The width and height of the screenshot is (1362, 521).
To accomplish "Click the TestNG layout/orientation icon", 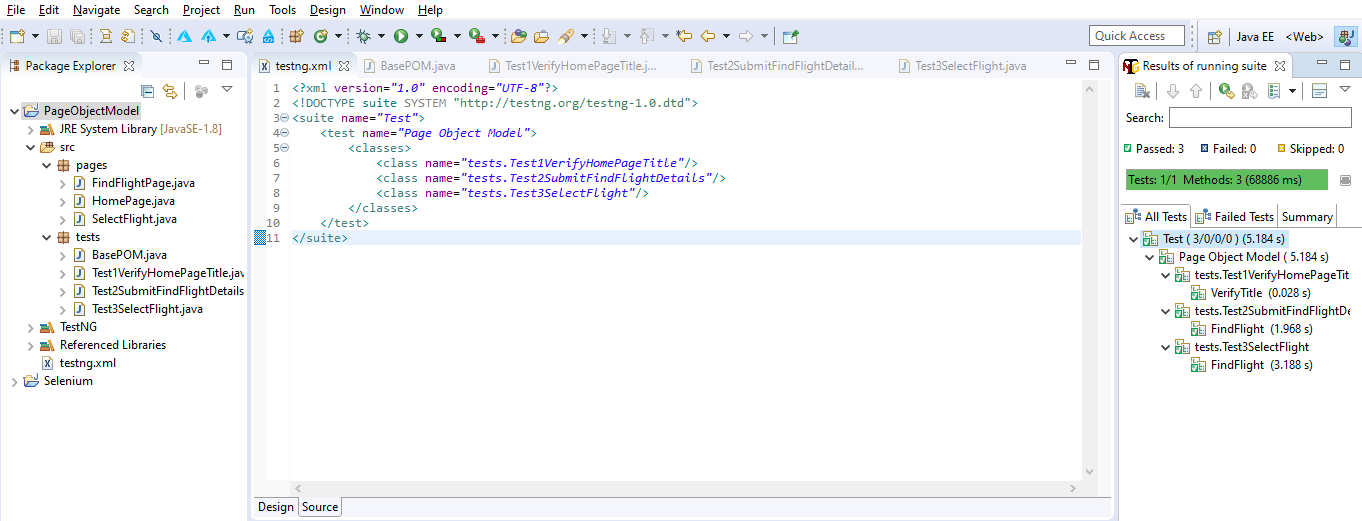I will click(x=1318, y=91).
